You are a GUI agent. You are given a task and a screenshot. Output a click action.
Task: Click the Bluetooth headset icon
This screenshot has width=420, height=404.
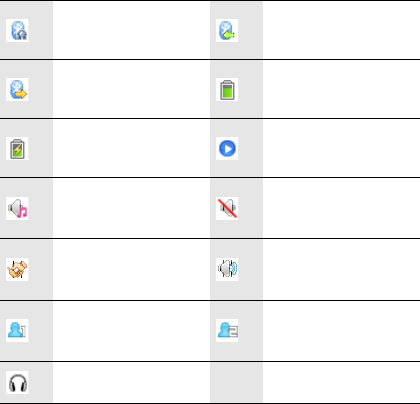click(17, 30)
